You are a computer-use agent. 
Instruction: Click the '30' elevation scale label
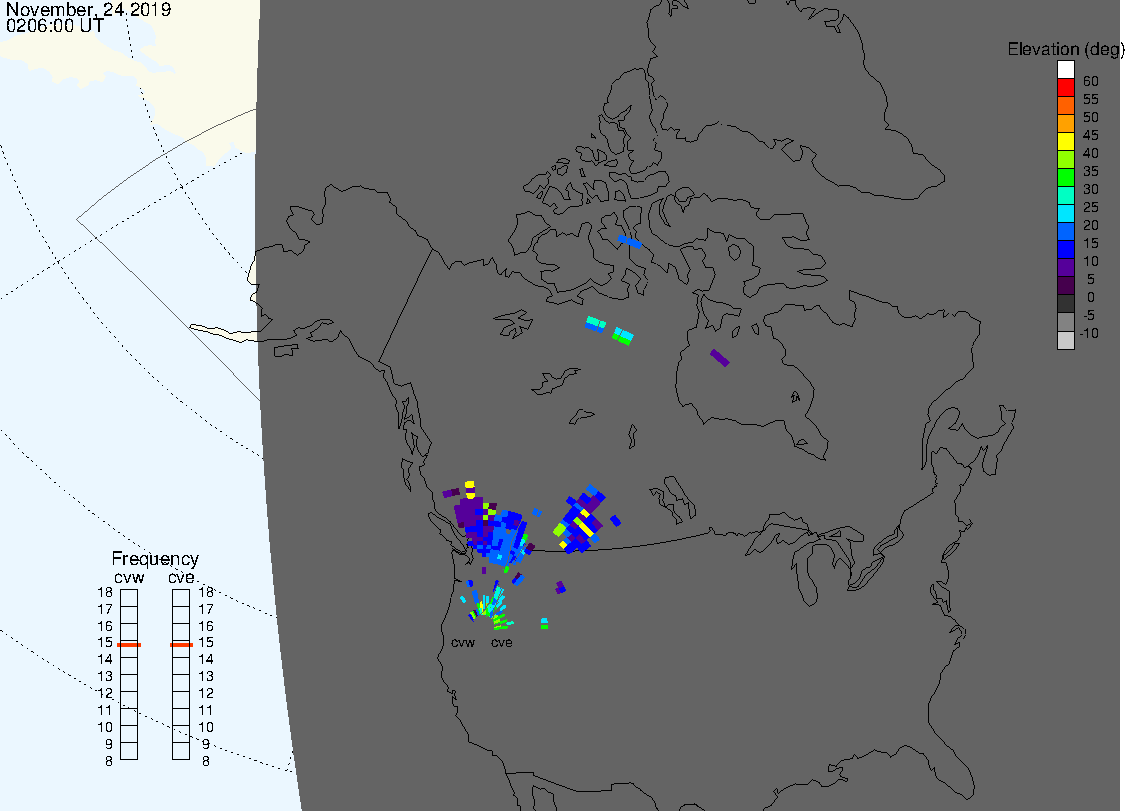click(x=1091, y=189)
